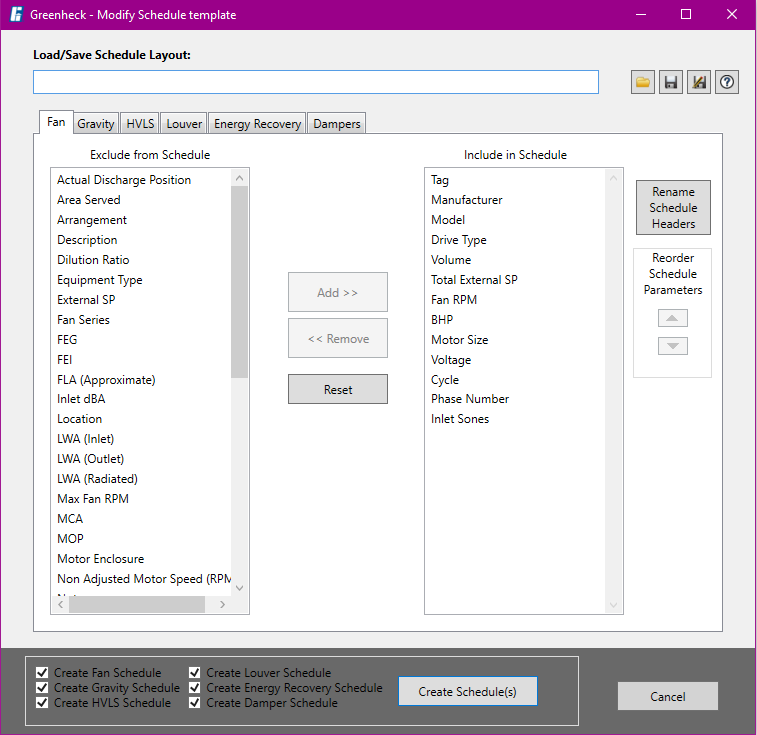The image size is (757, 735).
Task: Select Actual Discharge Position in Exclude list
Action: click(x=124, y=180)
